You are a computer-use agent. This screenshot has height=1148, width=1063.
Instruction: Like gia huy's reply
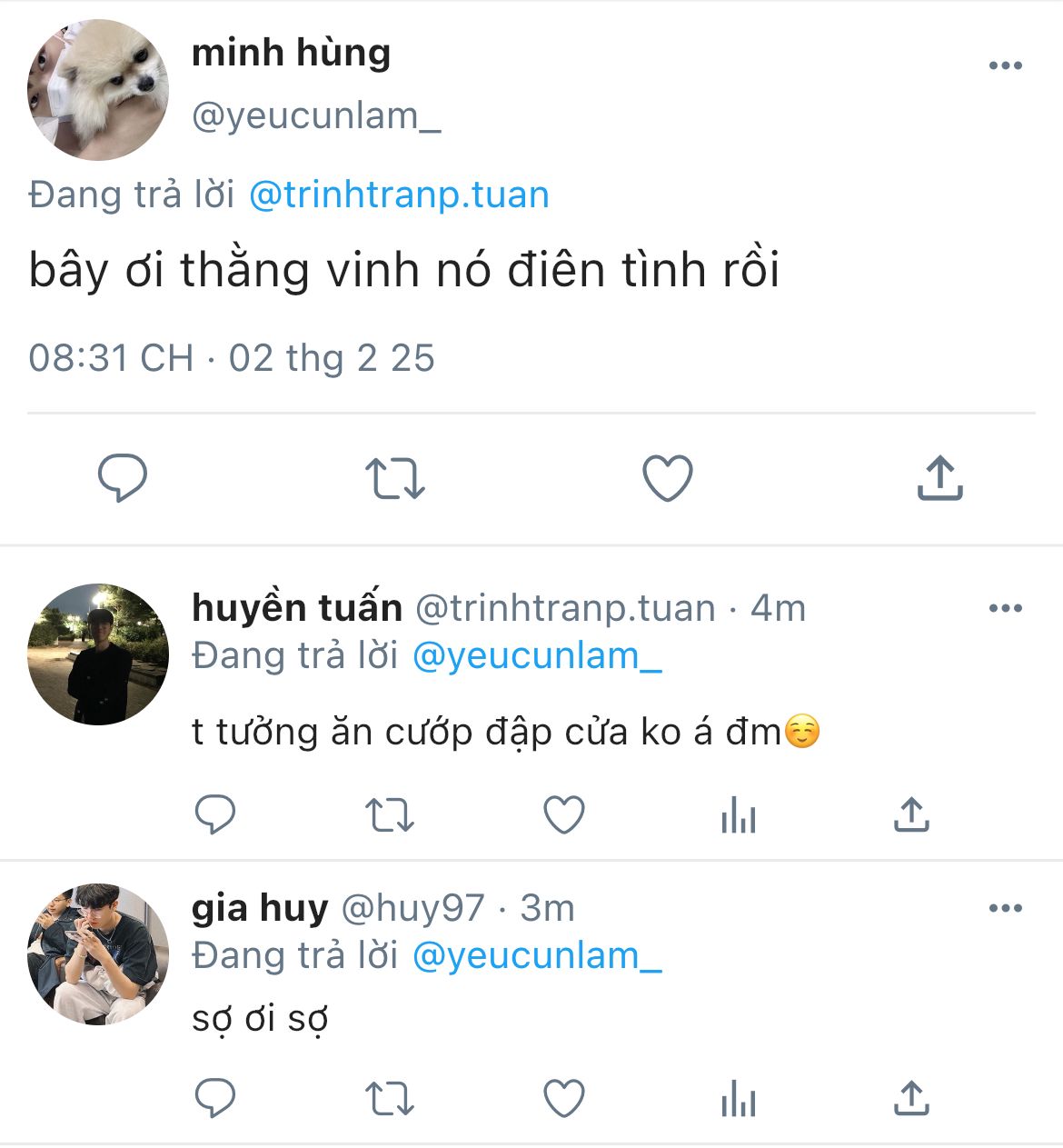564,1098
